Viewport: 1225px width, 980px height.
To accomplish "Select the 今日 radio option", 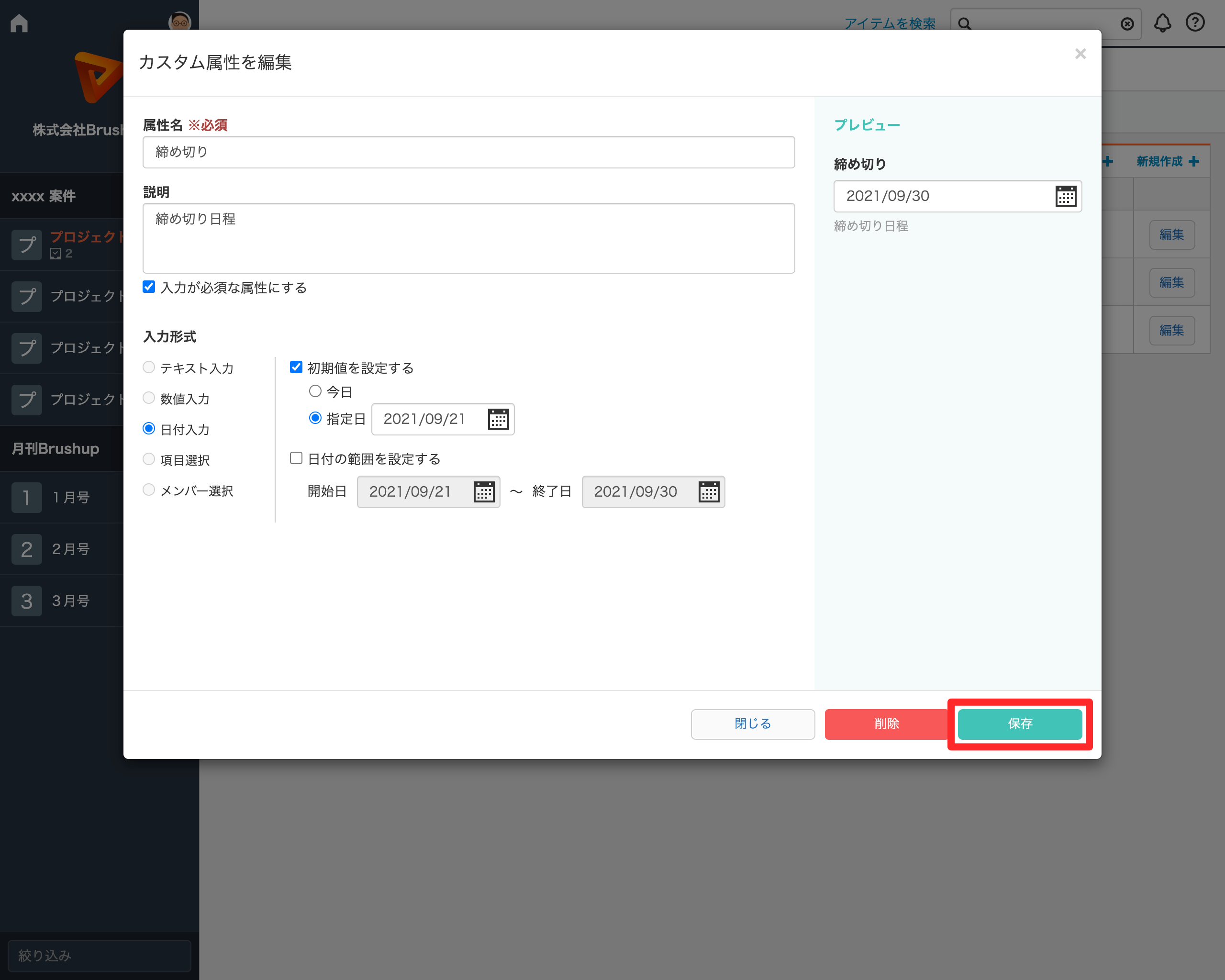I will 315,391.
